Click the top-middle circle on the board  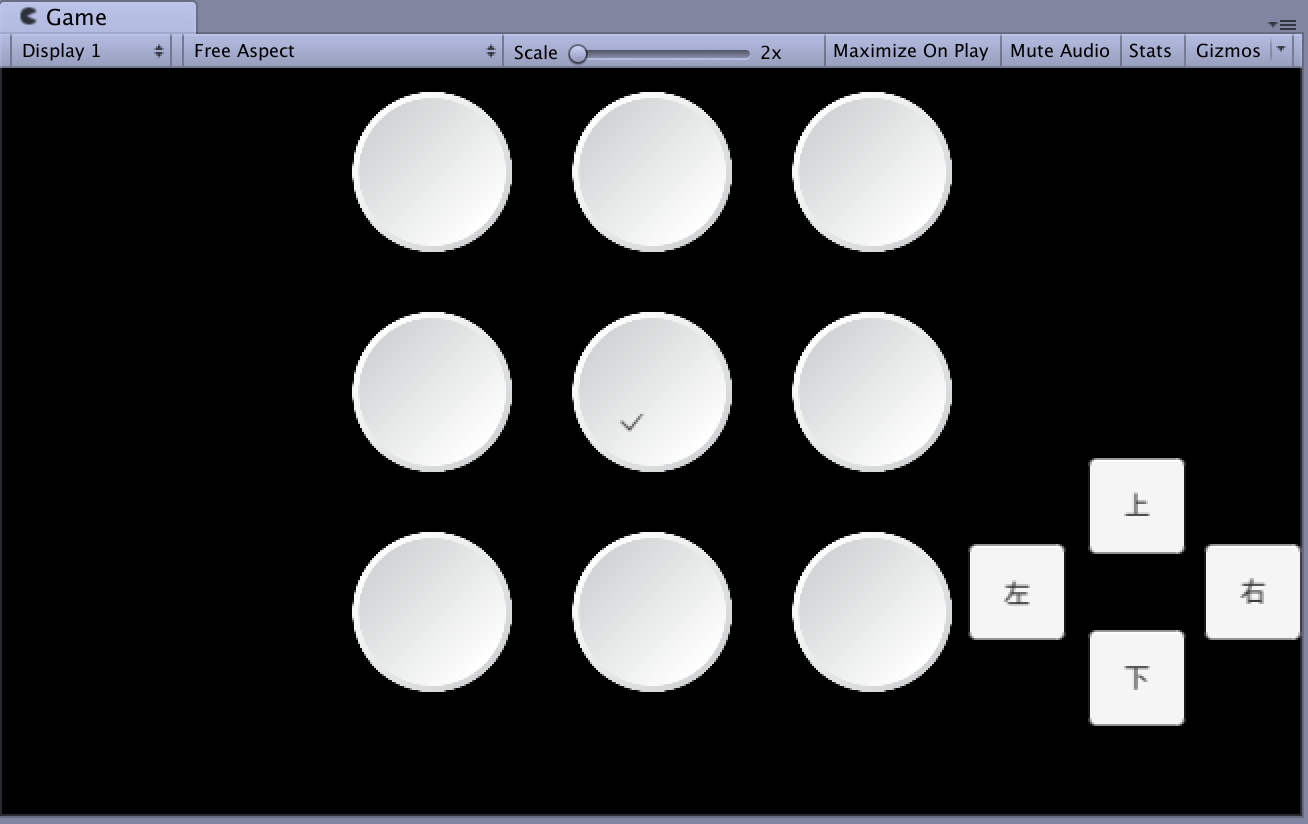(652, 171)
